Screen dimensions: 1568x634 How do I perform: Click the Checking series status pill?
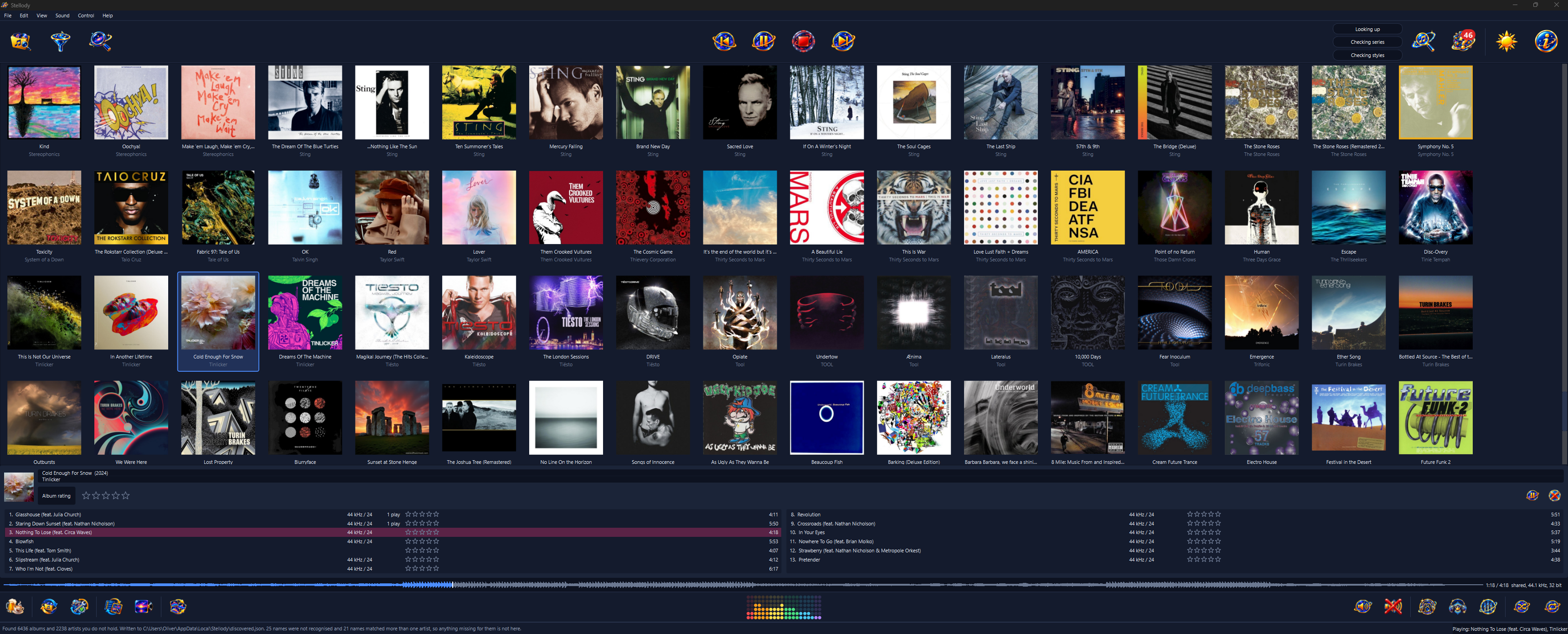1367,42
